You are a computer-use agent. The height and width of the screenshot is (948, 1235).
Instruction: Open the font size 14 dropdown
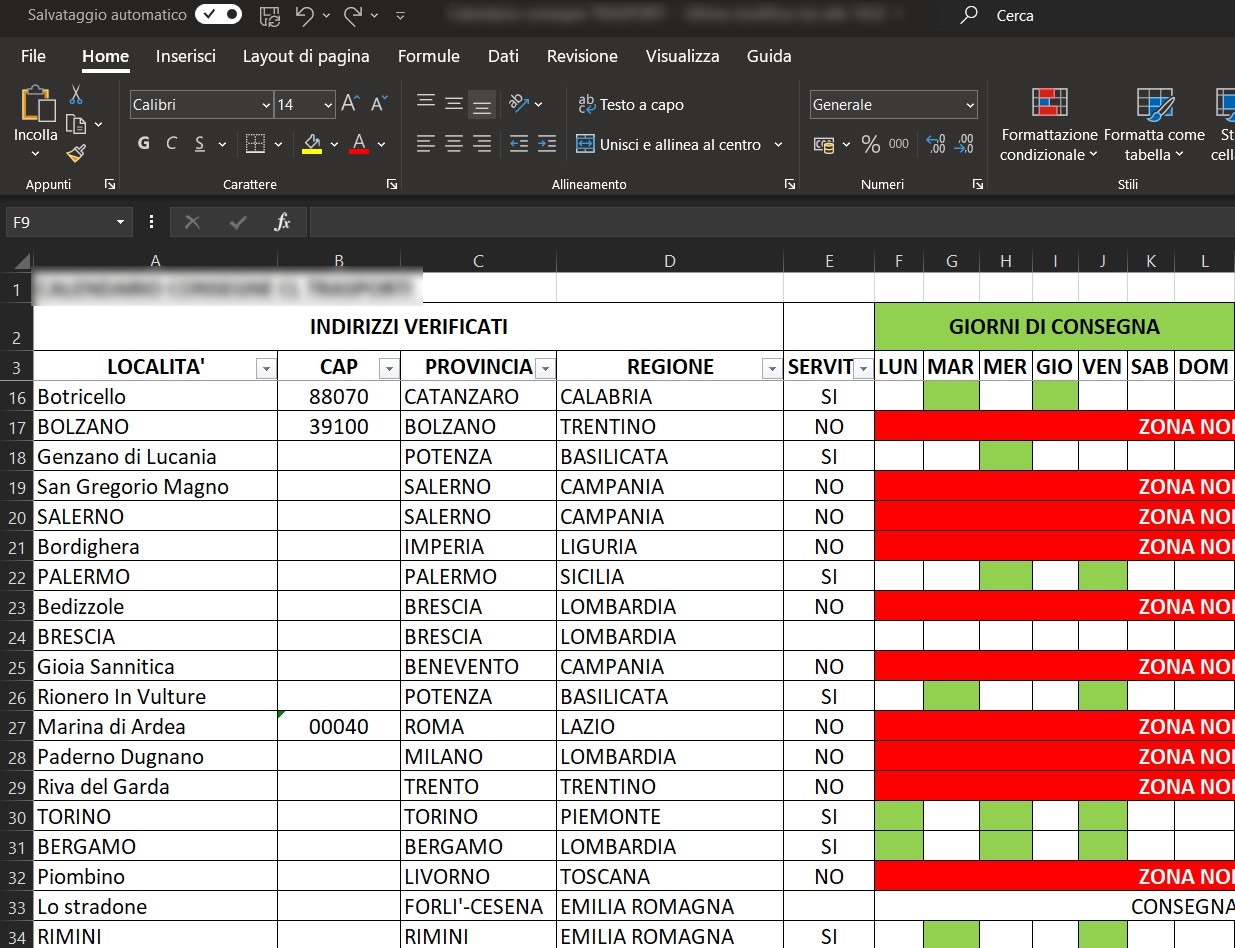[328, 105]
